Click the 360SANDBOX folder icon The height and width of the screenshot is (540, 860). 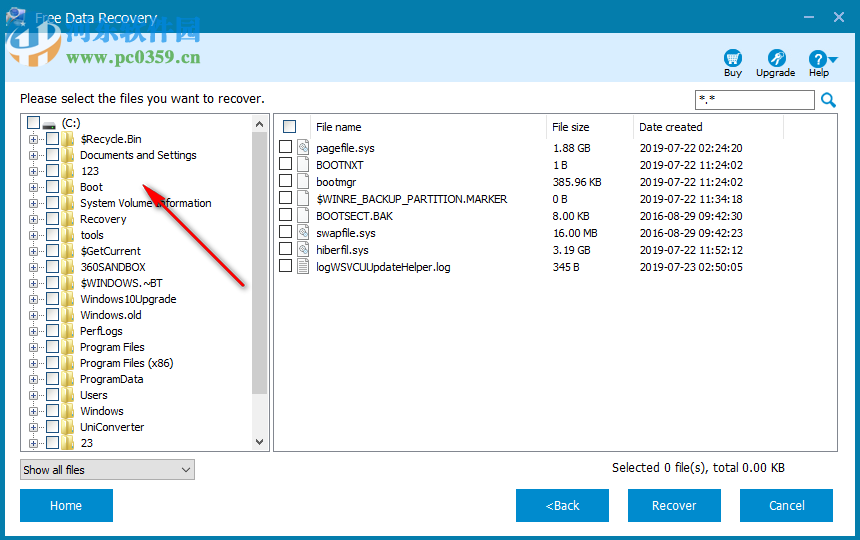coord(67,267)
